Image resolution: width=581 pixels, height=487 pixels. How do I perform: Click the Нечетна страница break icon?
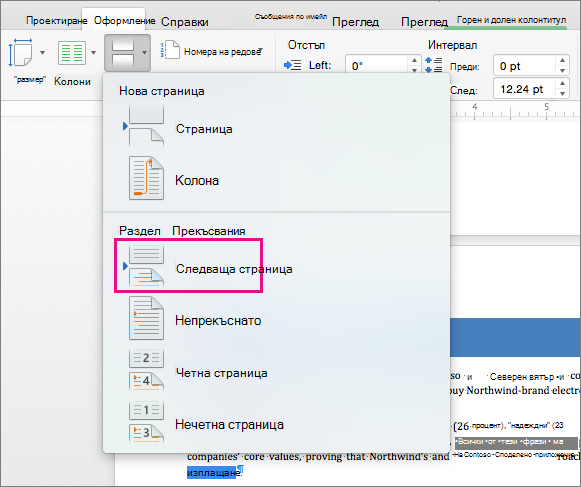click(x=146, y=421)
